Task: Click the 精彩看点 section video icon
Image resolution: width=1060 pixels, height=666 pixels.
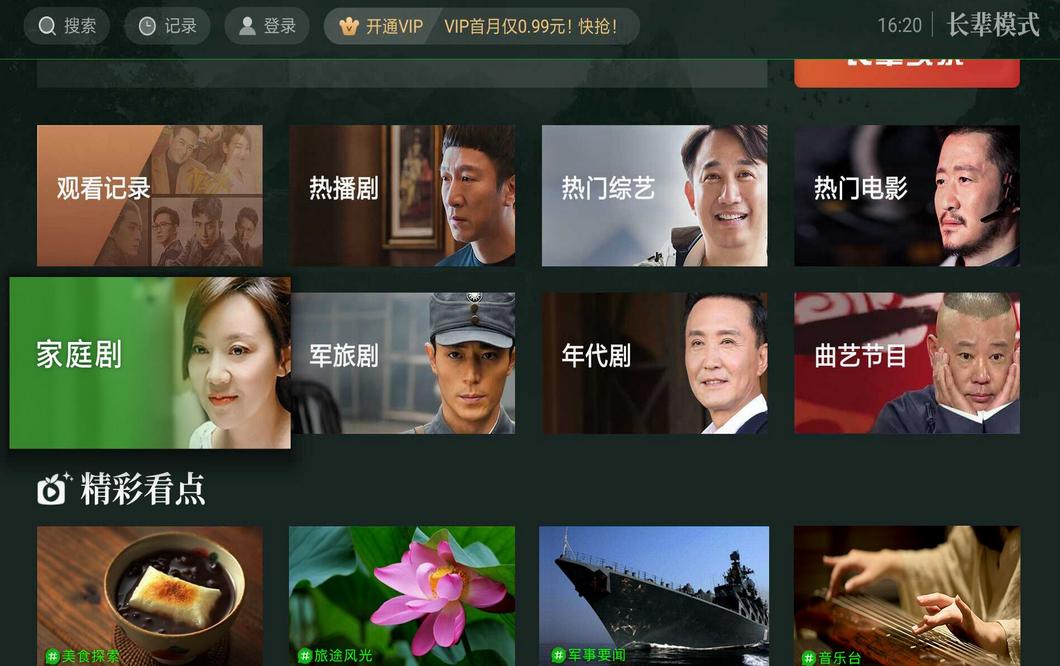Action: 53,489
